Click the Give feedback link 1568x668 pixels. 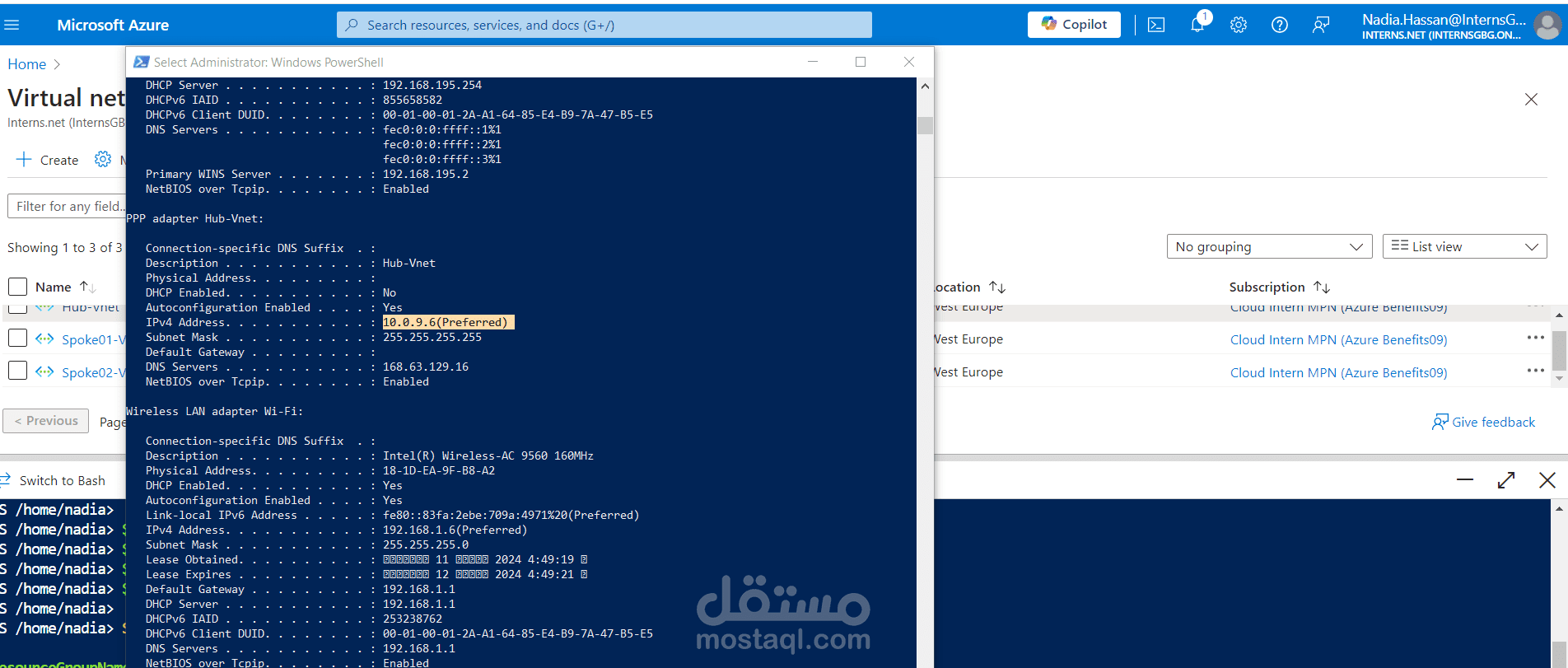tap(1484, 422)
